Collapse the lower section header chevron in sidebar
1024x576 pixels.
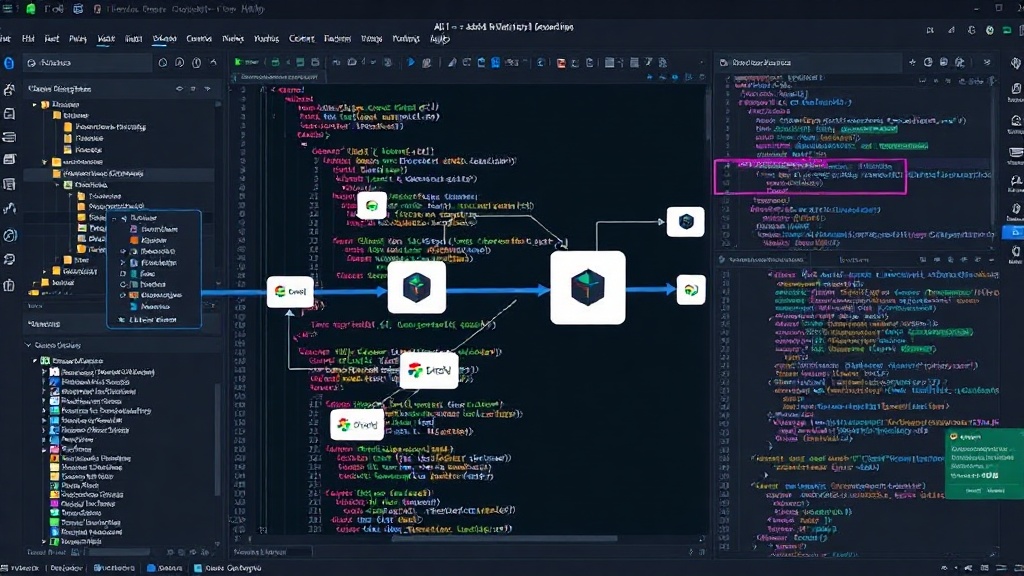28,345
